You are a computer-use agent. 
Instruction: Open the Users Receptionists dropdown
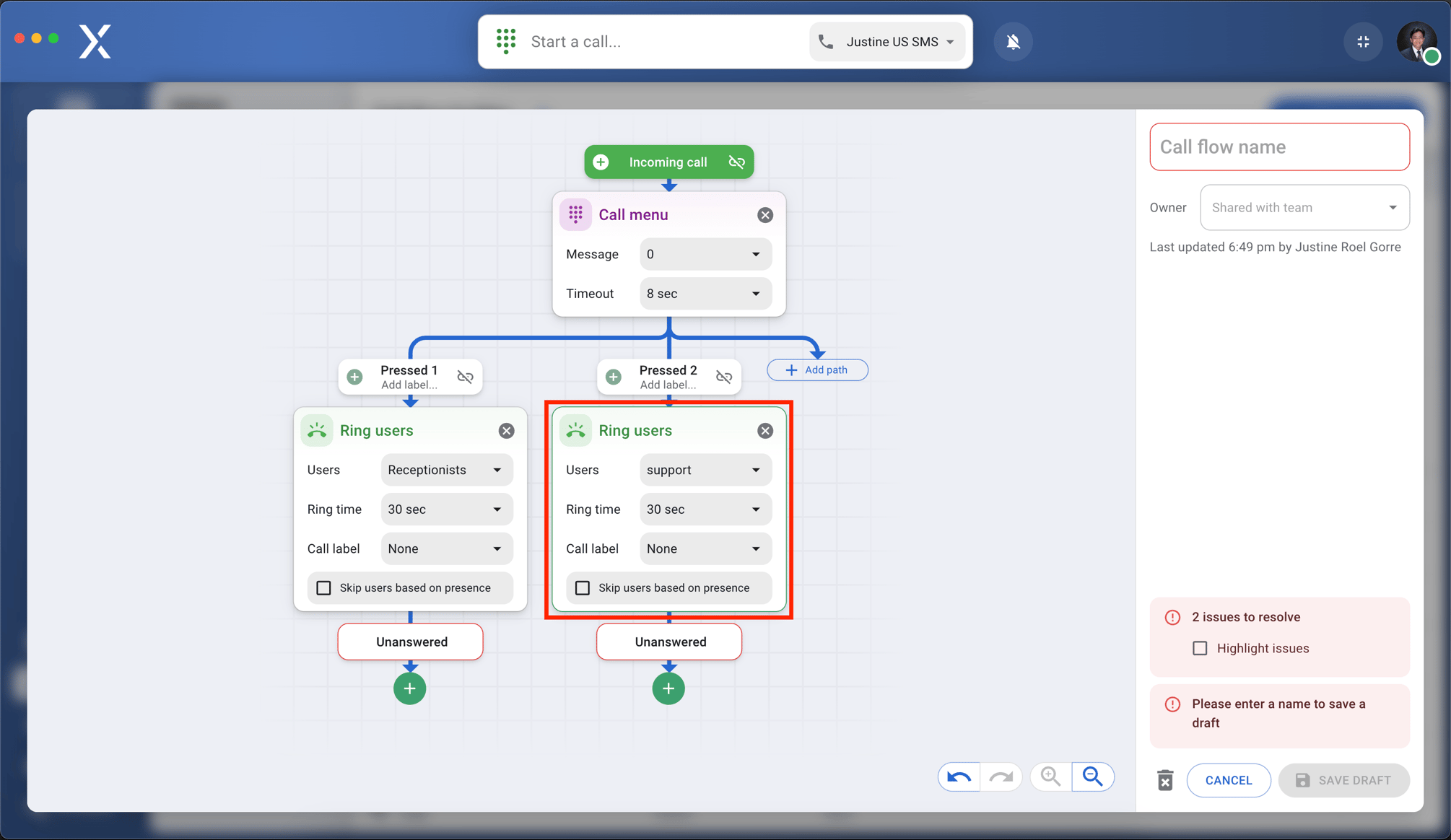447,470
